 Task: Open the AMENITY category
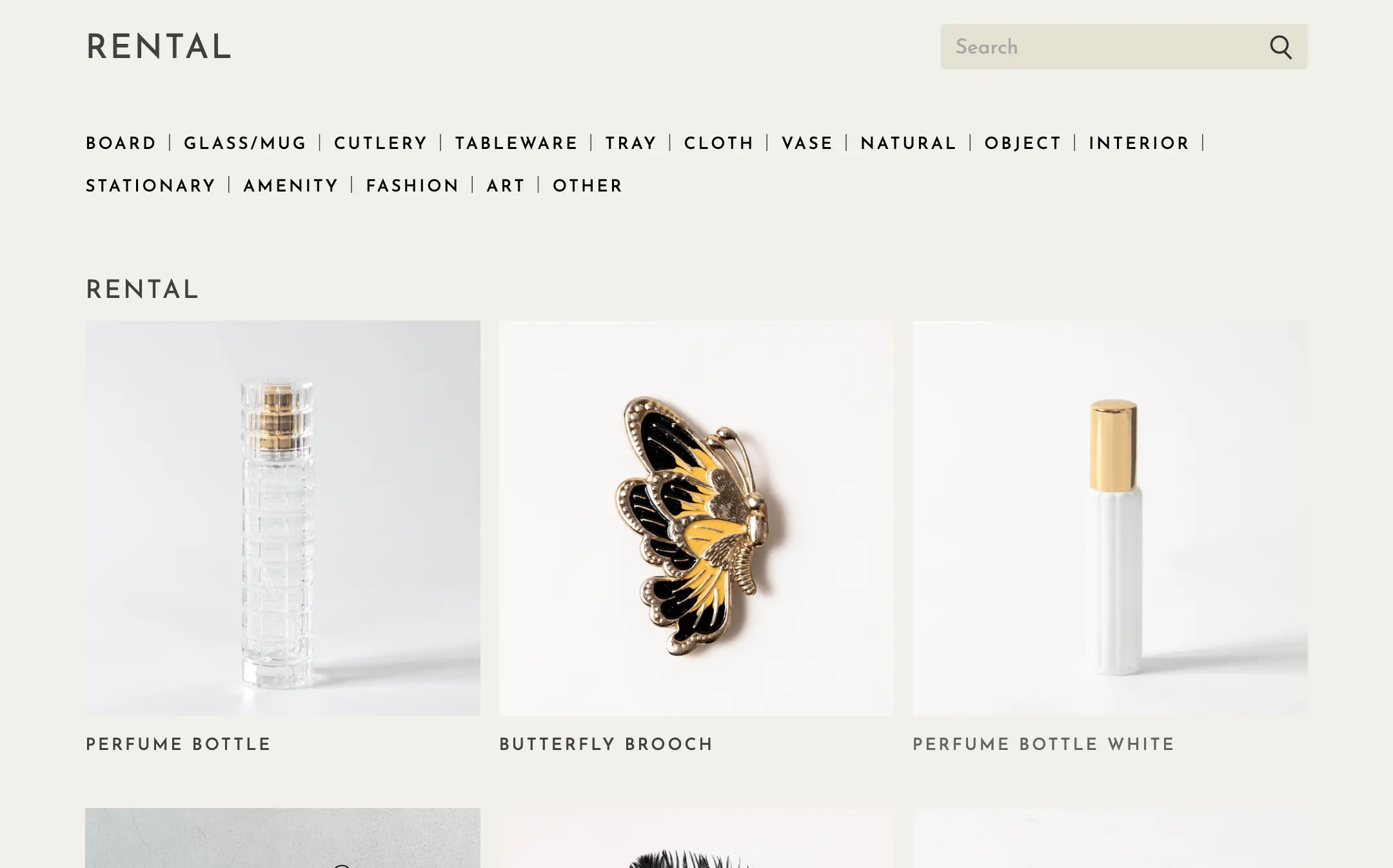tap(291, 186)
